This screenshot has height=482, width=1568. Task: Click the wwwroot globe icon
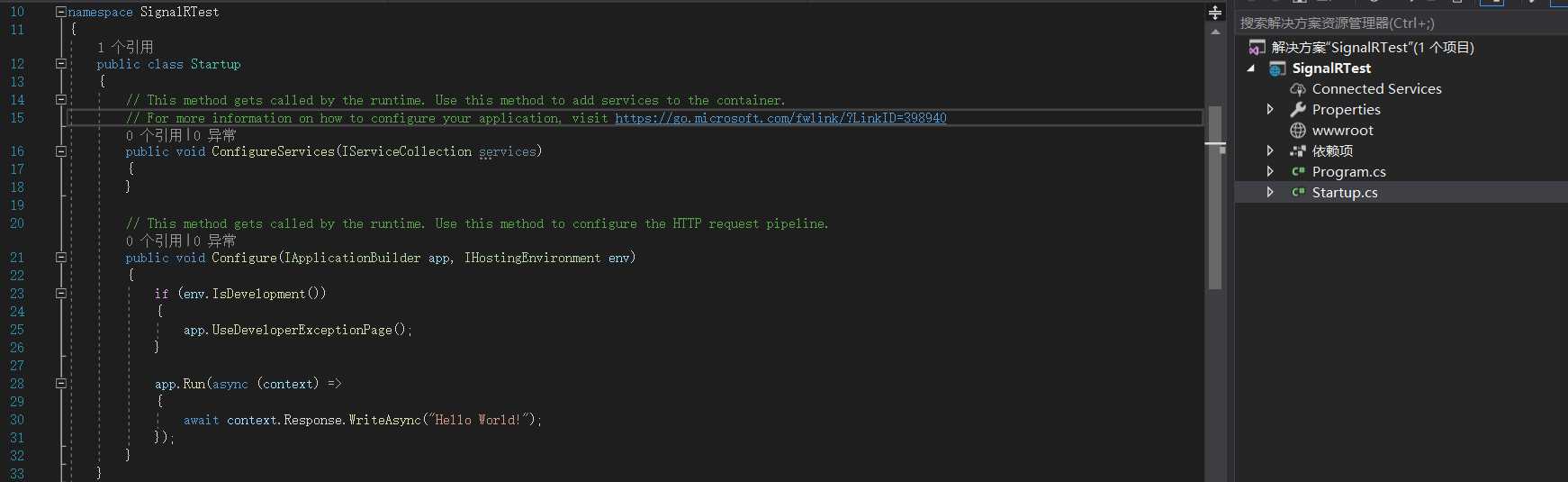click(1298, 131)
